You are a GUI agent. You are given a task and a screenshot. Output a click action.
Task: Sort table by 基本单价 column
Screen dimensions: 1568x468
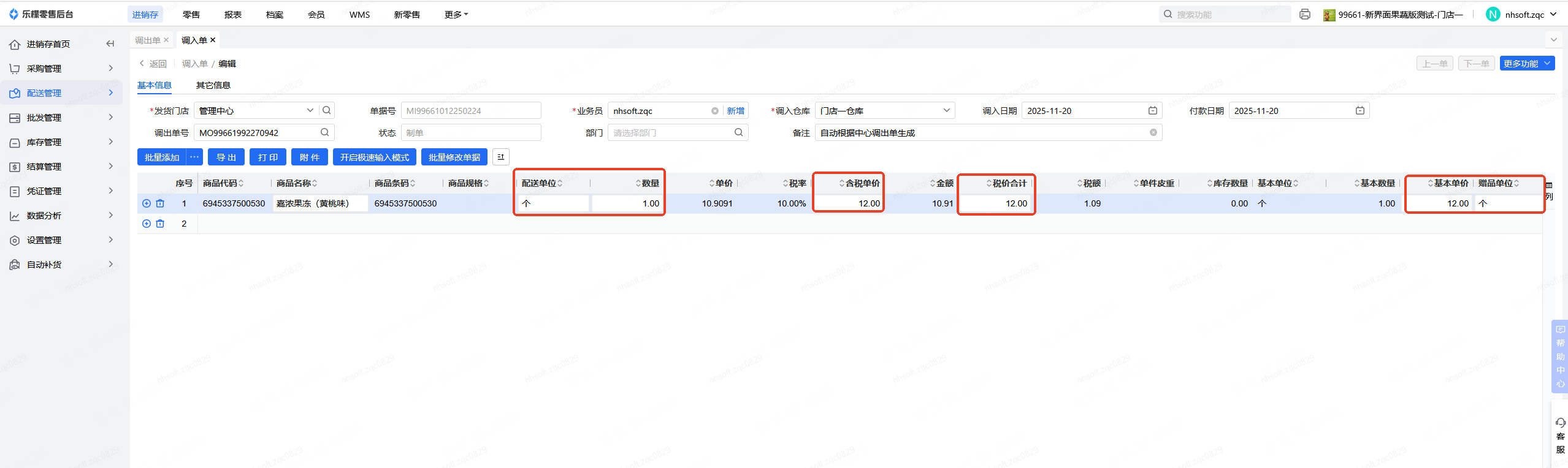pos(1431,183)
